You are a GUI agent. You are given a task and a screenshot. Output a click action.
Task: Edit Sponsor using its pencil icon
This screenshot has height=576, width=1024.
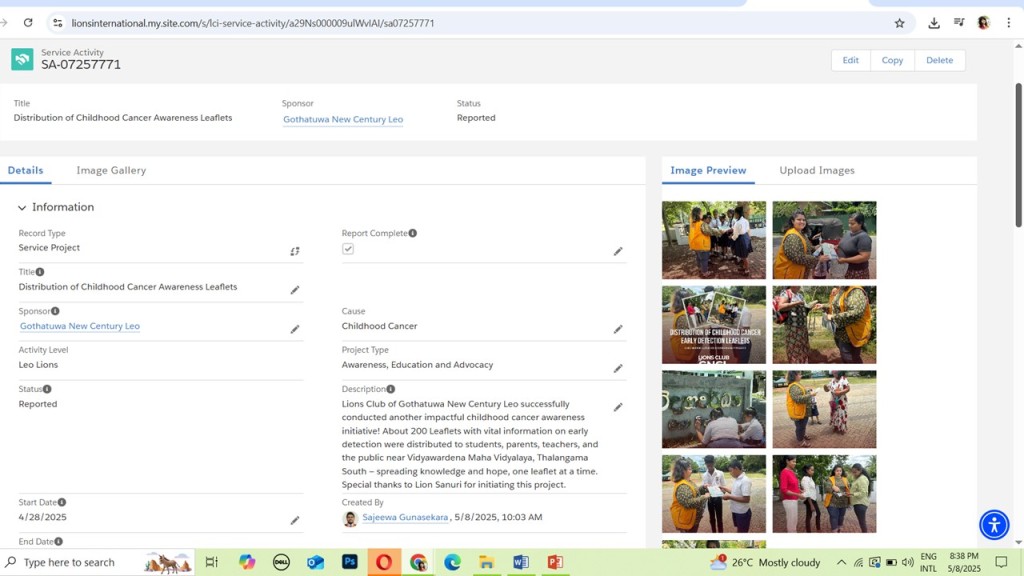point(295,329)
